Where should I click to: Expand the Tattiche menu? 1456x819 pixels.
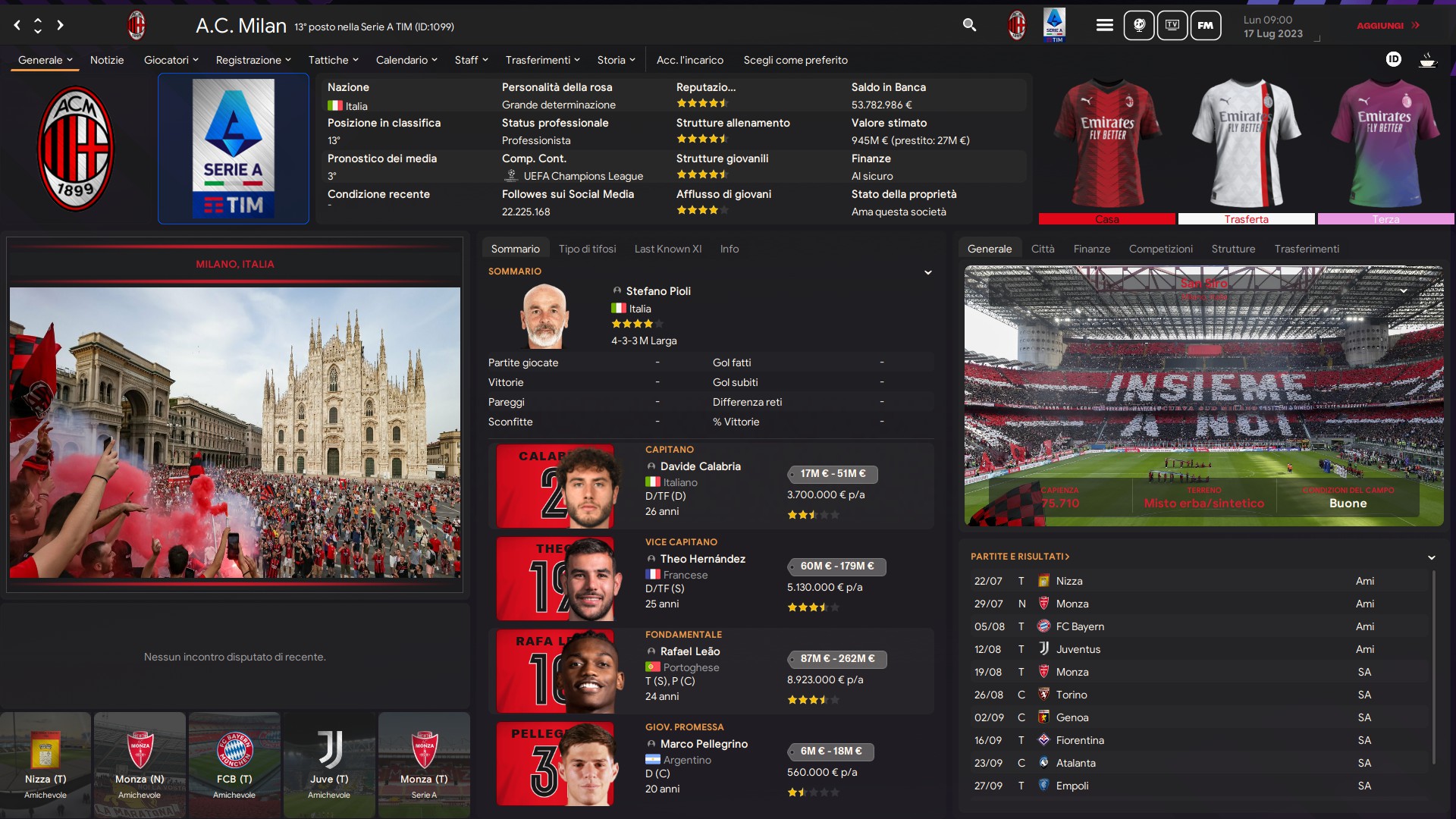pos(333,60)
